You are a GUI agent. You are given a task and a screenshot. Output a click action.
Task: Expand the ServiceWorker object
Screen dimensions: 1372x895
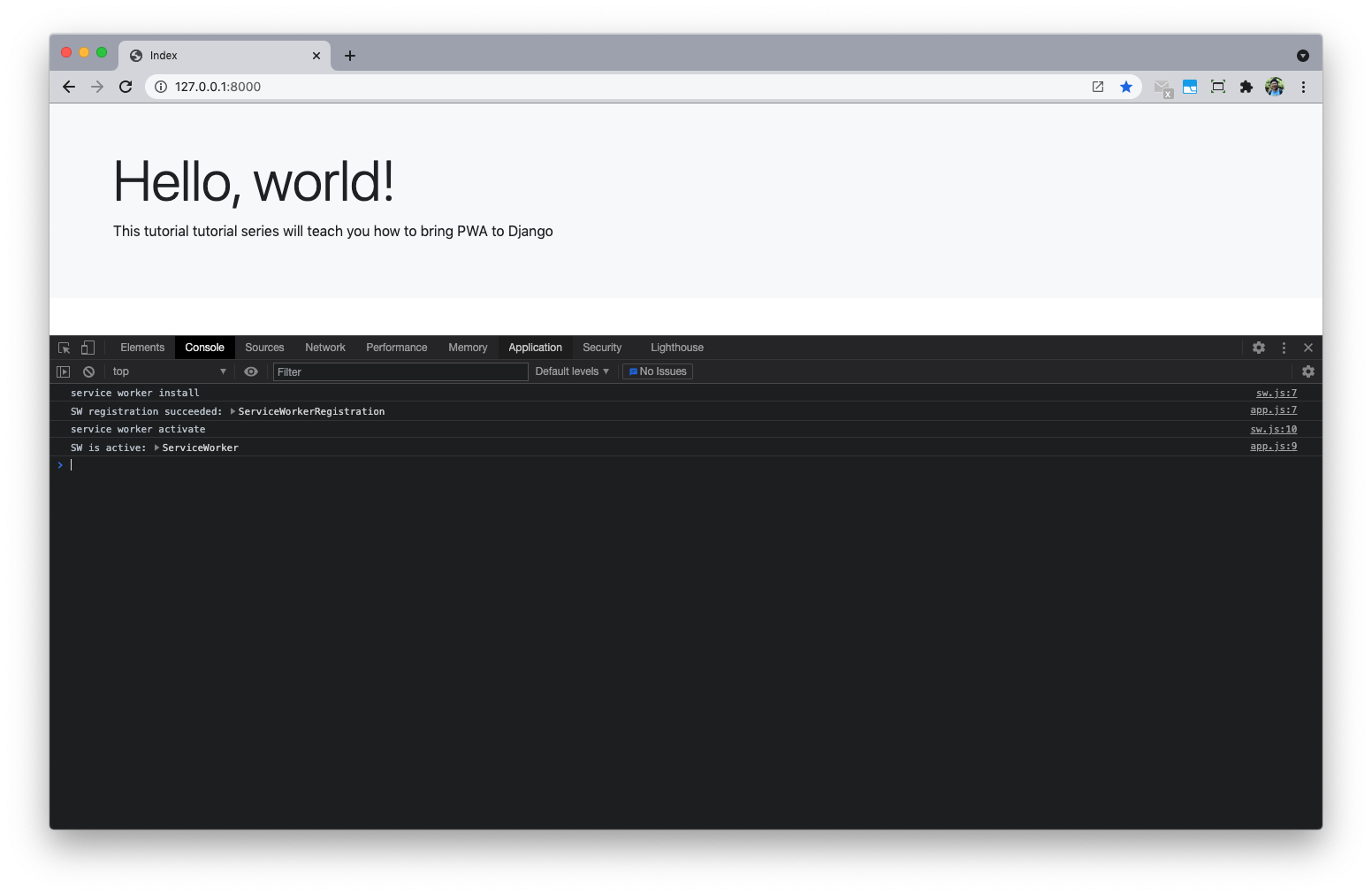[x=156, y=447]
